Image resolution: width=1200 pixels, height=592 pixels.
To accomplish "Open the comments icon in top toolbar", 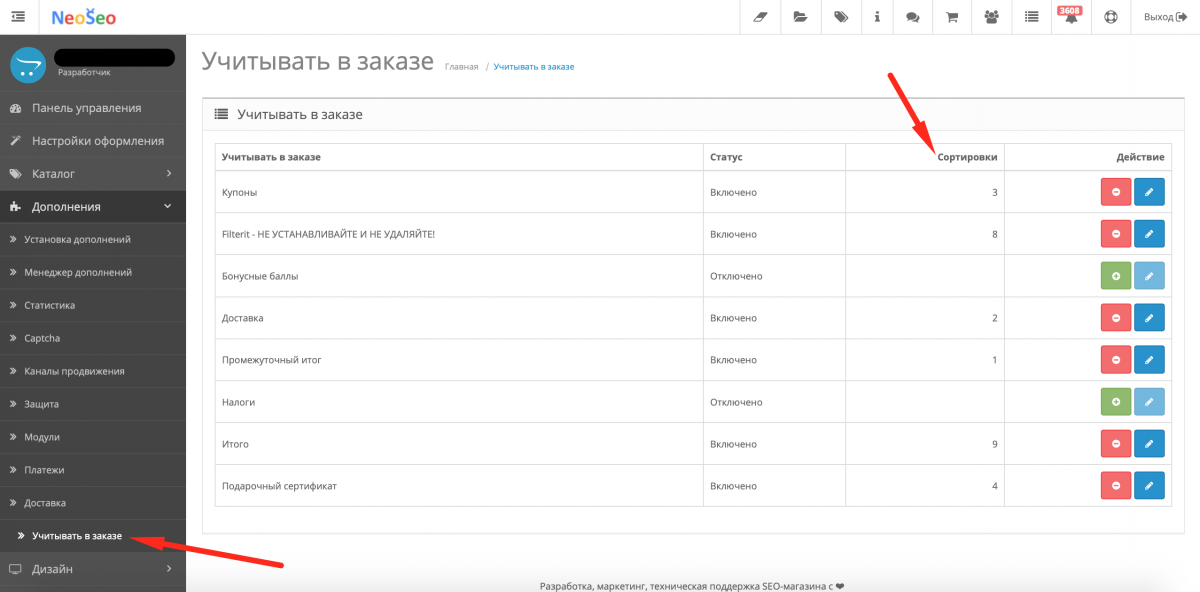I will click(912, 17).
